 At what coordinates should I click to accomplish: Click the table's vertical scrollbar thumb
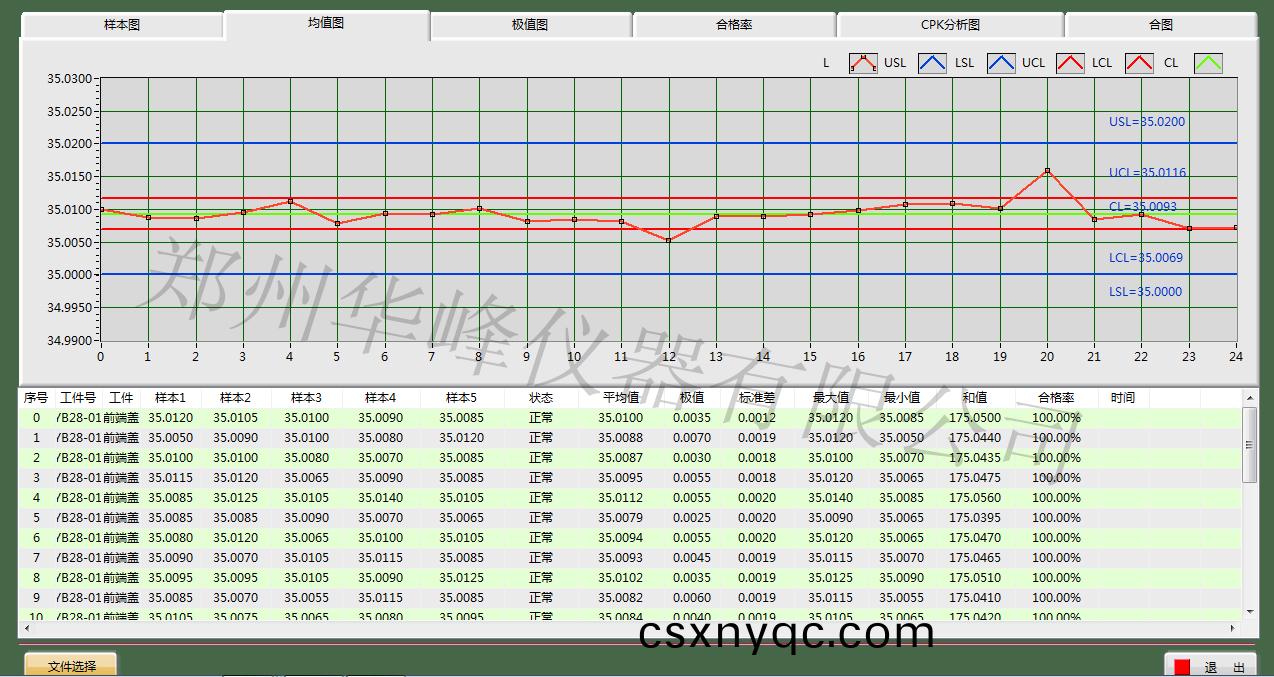[1249, 444]
